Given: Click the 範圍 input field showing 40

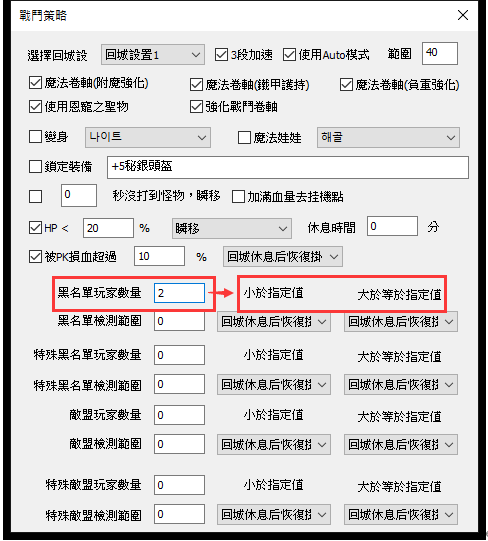Looking at the screenshot, I should pyautogui.click(x=440, y=53).
